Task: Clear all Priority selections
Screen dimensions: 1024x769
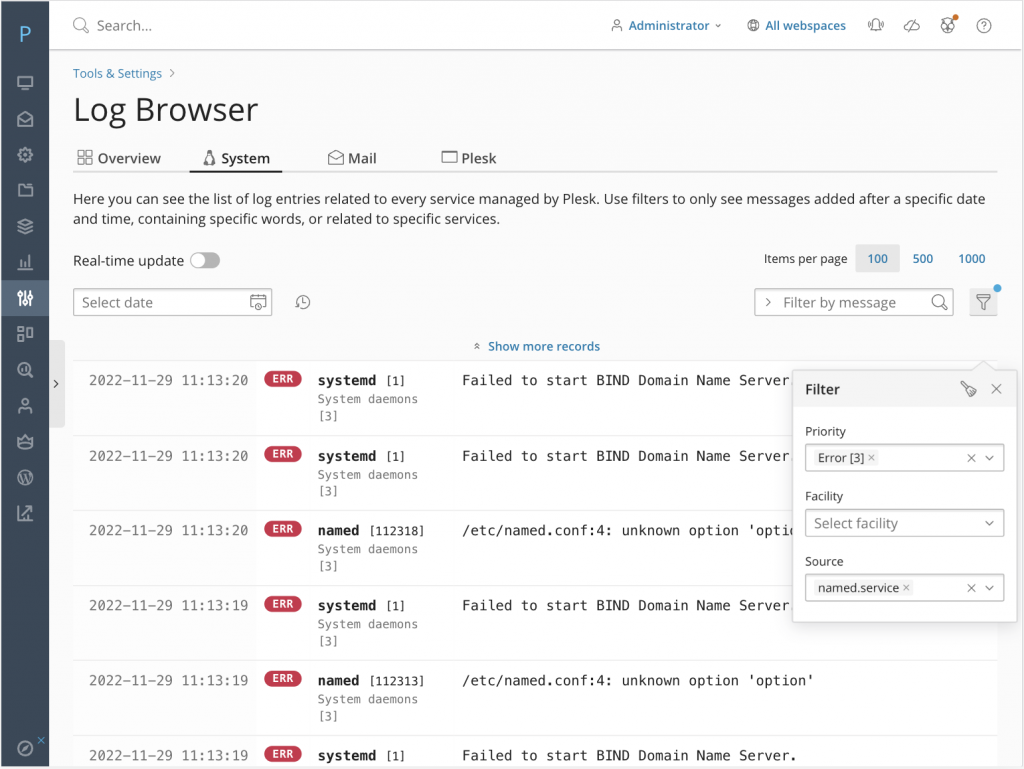Action: point(971,458)
